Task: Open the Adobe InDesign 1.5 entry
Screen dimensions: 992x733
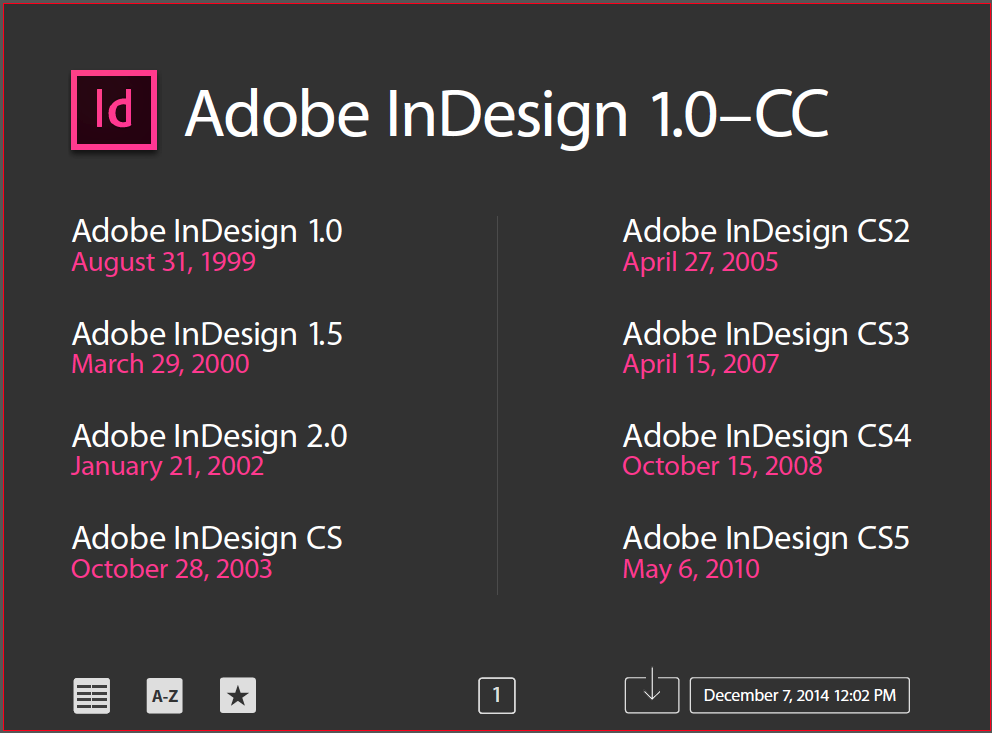Action: point(207,334)
